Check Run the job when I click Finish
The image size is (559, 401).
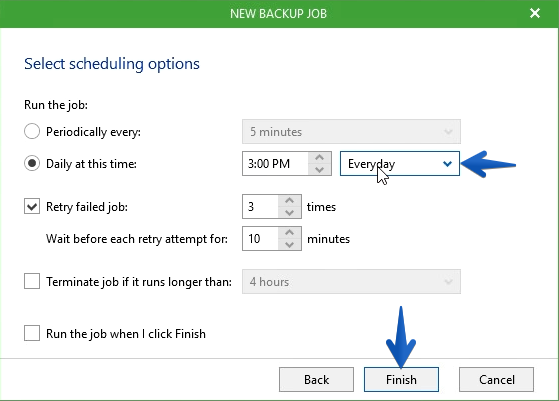(32, 334)
